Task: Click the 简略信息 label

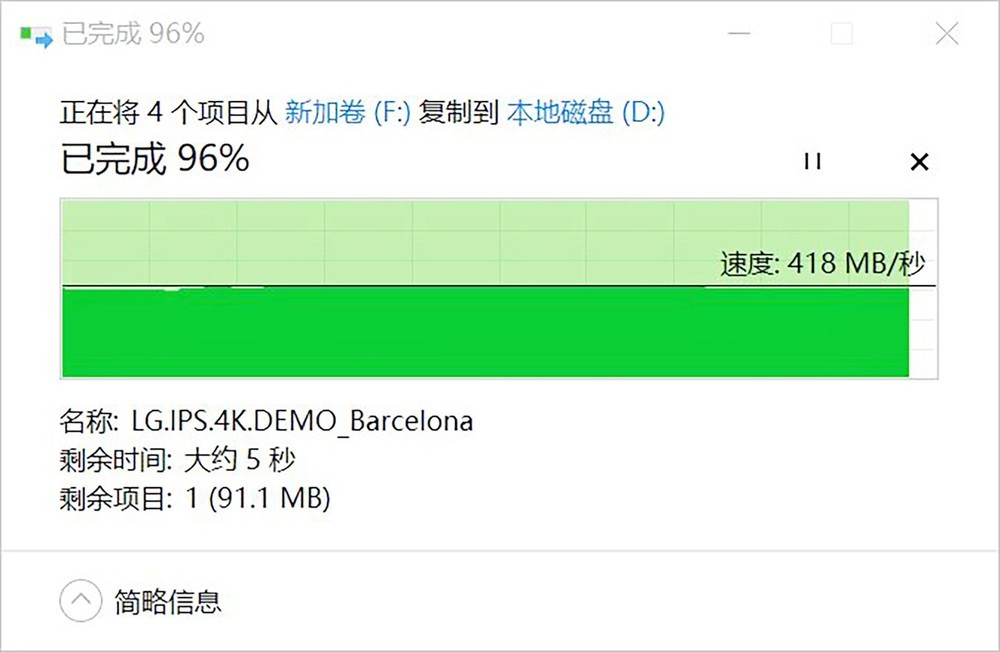Action: click(x=168, y=602)
